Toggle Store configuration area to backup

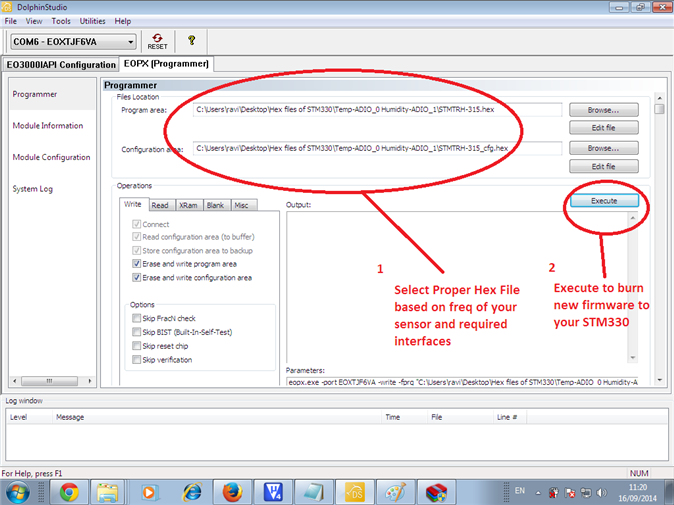coord(136,251)
